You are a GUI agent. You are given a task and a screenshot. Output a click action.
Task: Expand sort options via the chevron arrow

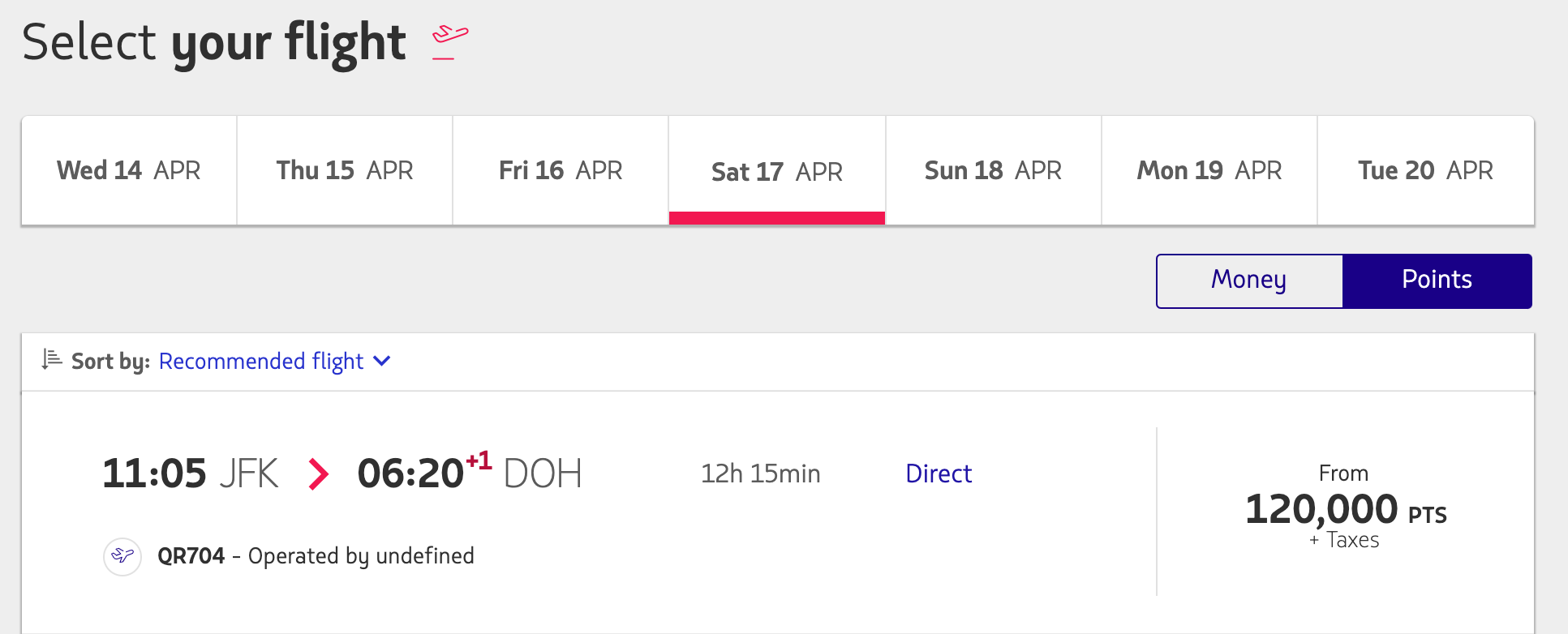pos(381,362)
